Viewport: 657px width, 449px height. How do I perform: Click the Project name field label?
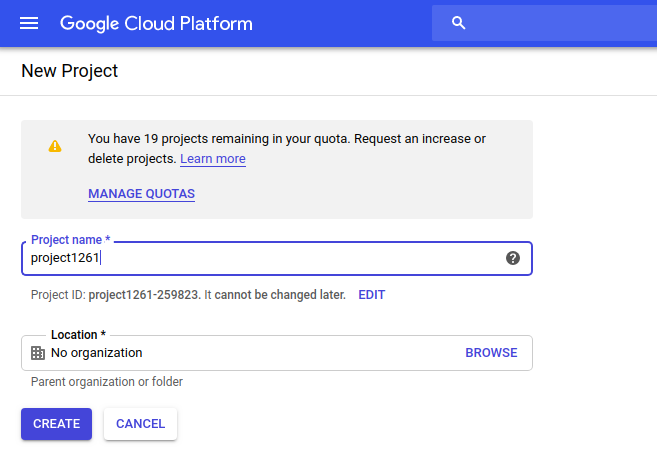pos(70,240)
